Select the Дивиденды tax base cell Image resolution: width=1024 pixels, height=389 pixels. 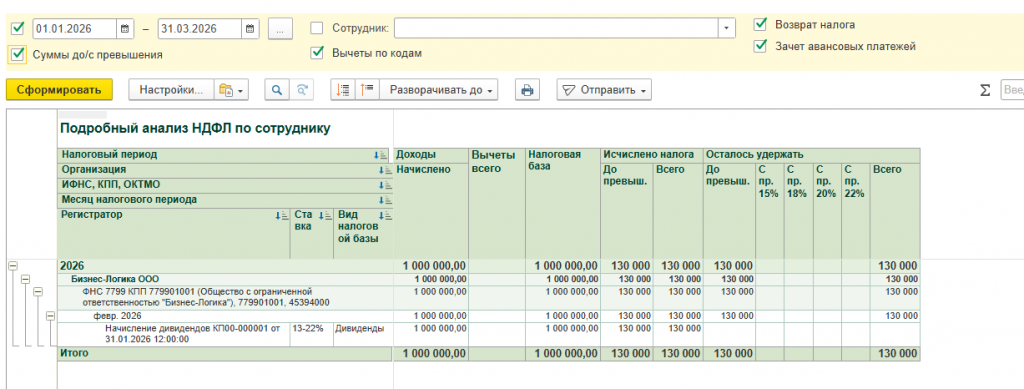[x=362, y=334]
